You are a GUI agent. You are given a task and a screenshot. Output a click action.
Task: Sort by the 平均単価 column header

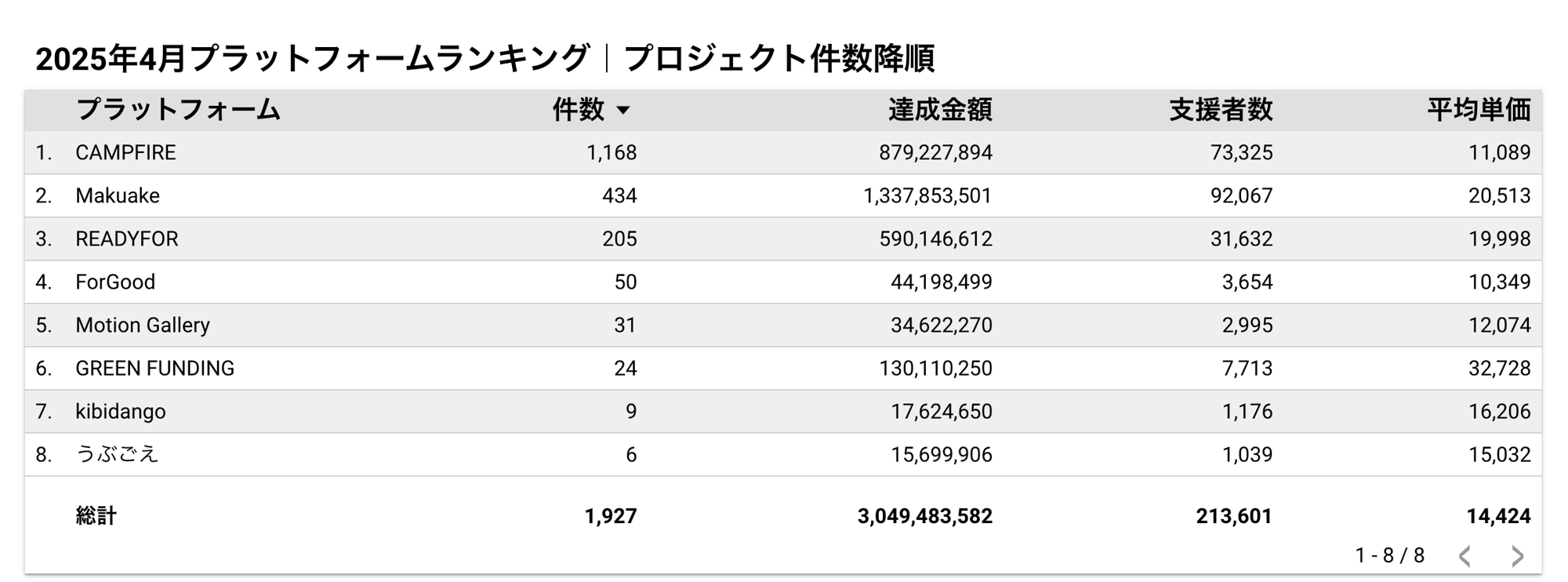[x=1478, y=110]
